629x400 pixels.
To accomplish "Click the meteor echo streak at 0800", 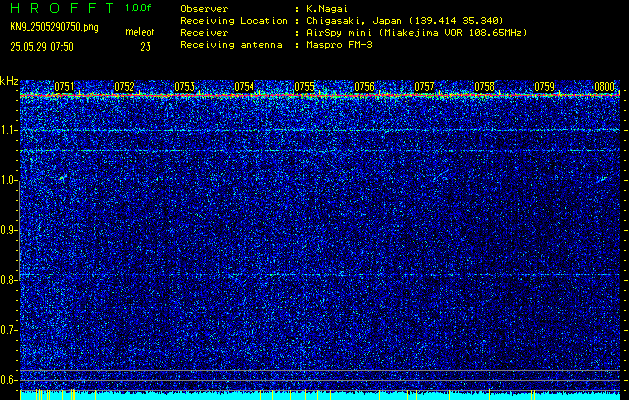I will tap(603, 179).
